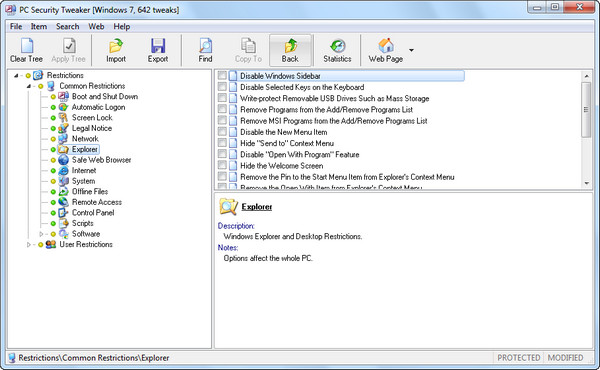Screen dimensions: 600x370
Task: Click the Back toolbar button
Action: 290,50
